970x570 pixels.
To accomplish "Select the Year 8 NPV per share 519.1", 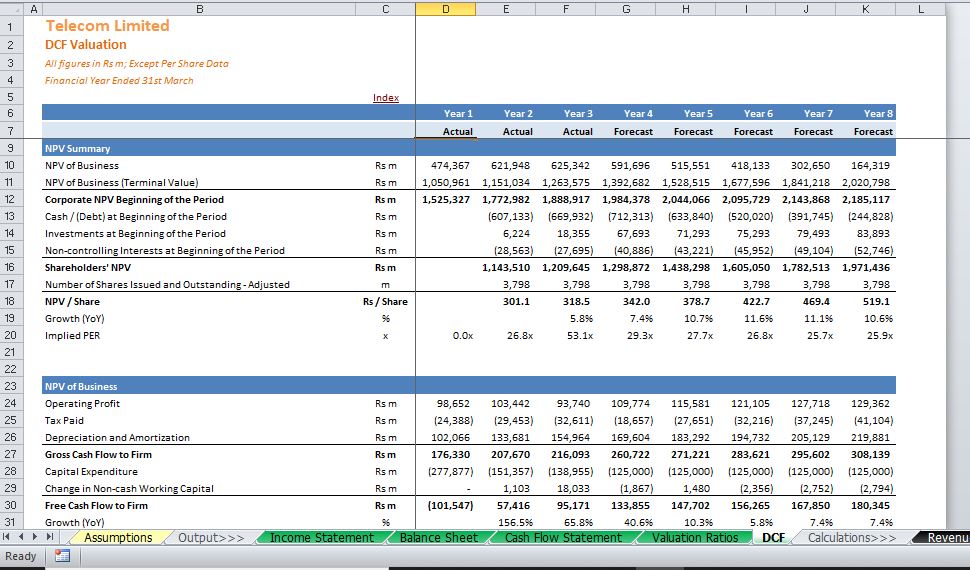I will coord(877,301).
